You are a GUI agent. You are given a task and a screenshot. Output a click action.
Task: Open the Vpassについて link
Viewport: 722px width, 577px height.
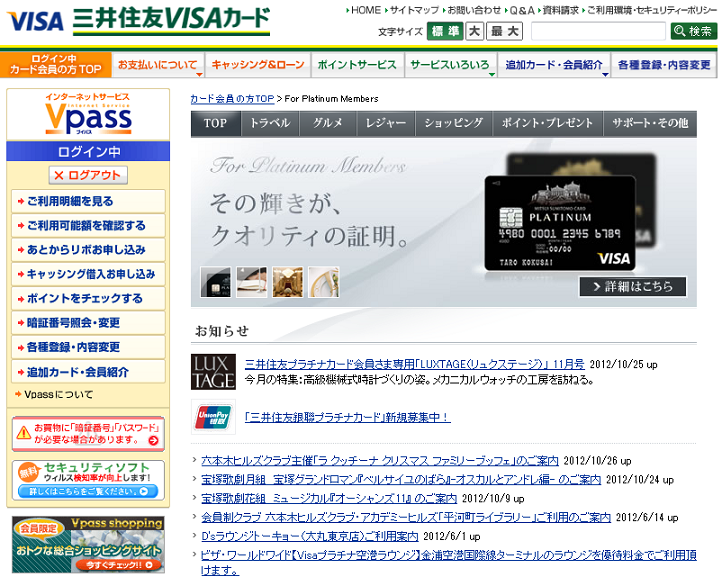(58, 395)
